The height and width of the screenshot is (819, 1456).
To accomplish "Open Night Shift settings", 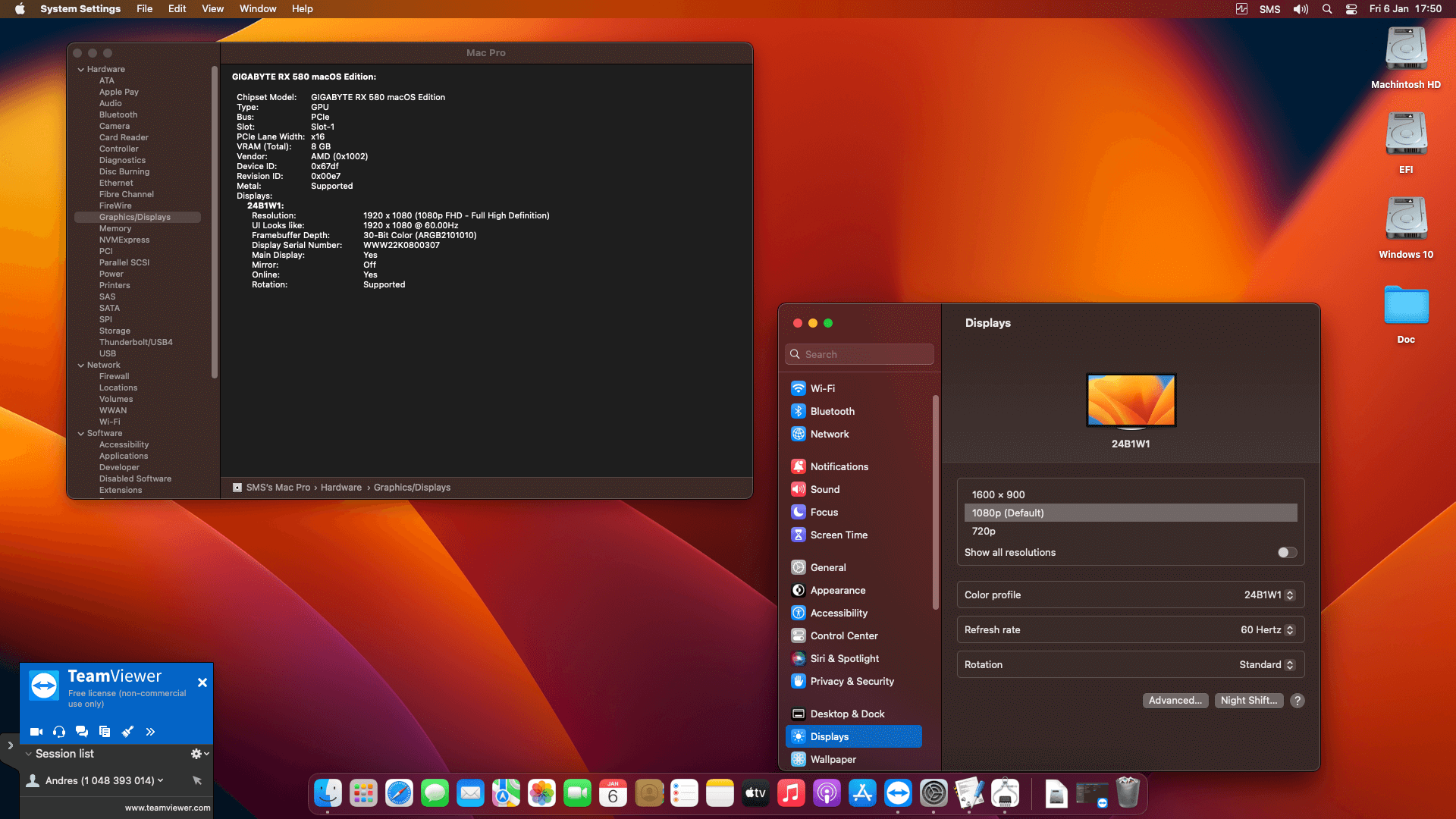I will (x=1248, y=700).
